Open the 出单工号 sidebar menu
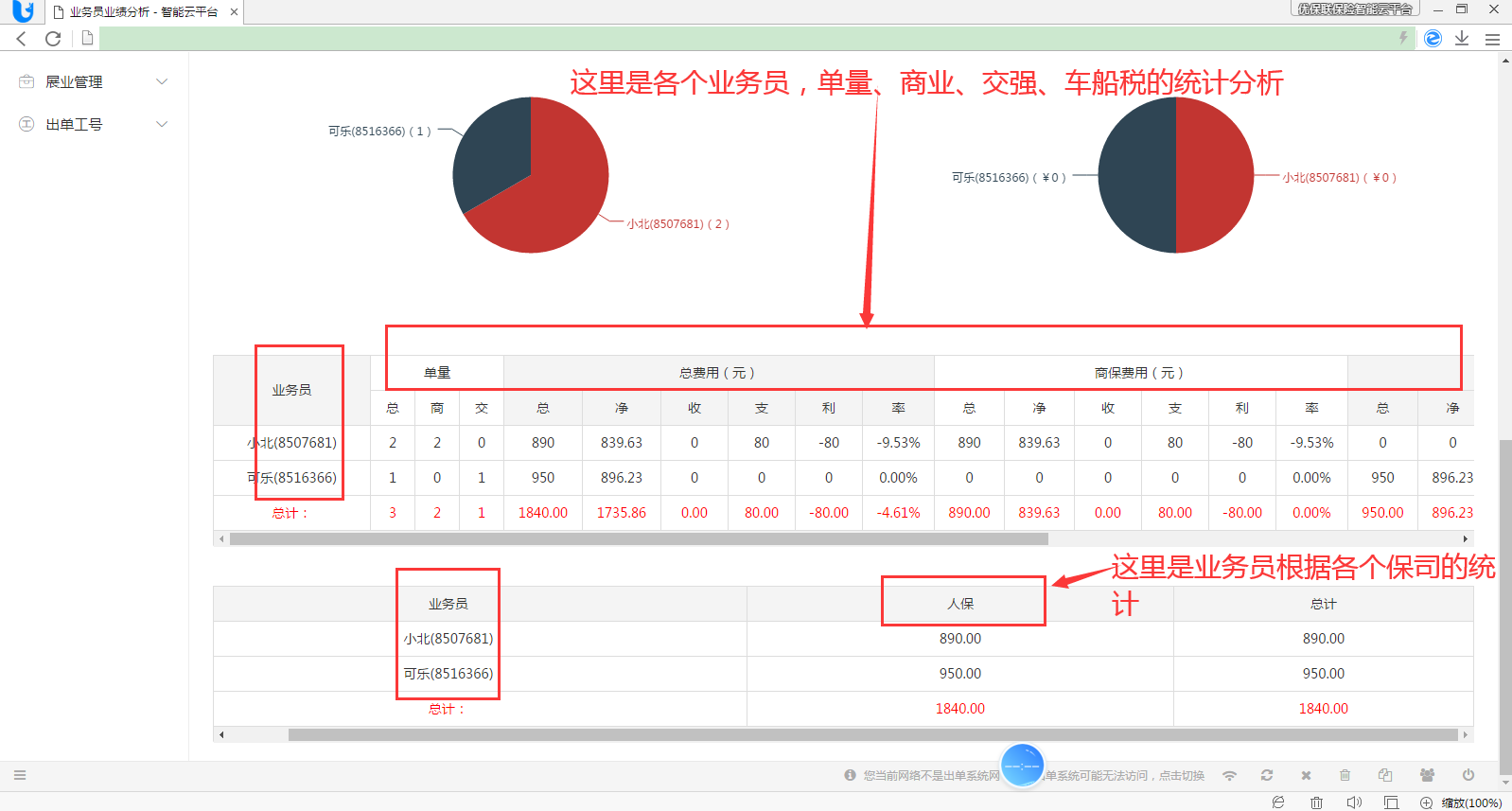The height and width of the screenshot is (811, 1512). pyautogui.click(x=94, y=124)
